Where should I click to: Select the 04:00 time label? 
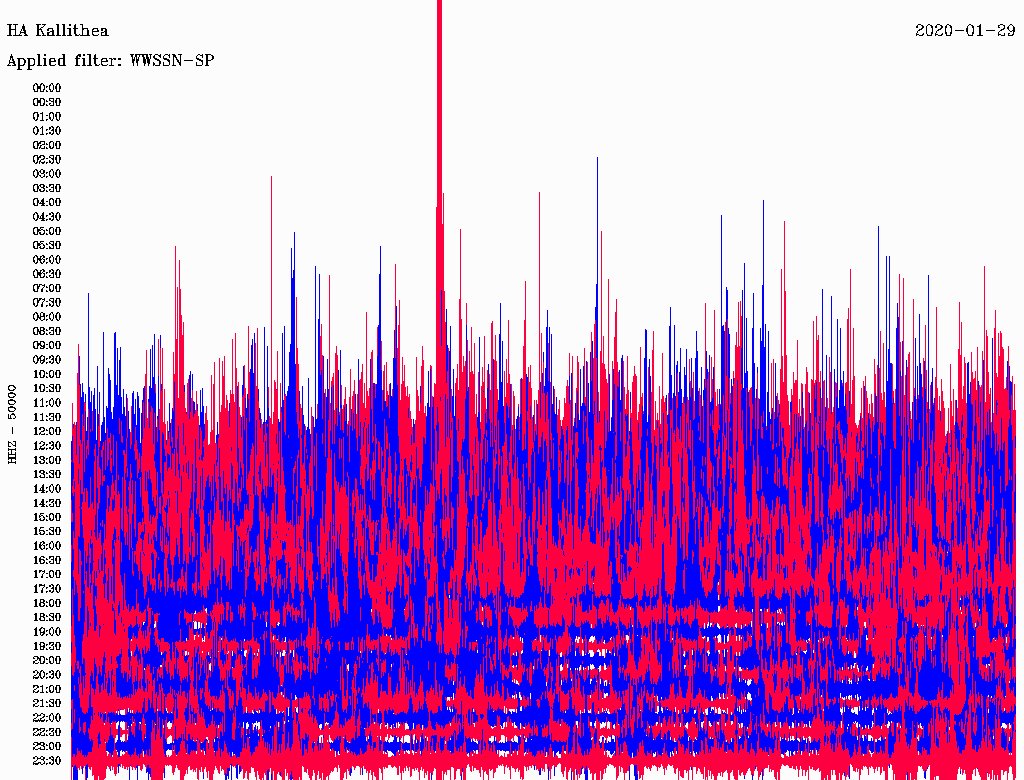[47, 203]
